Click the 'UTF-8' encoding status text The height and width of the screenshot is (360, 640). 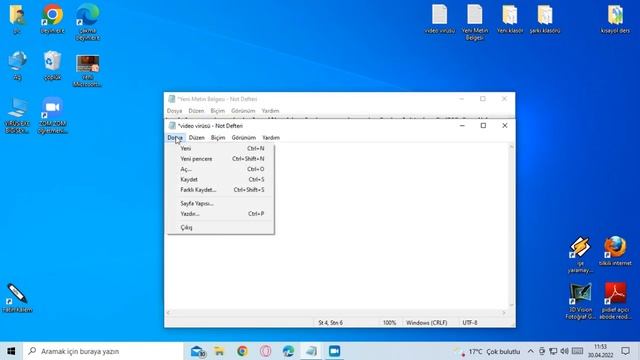pos(470,323)
